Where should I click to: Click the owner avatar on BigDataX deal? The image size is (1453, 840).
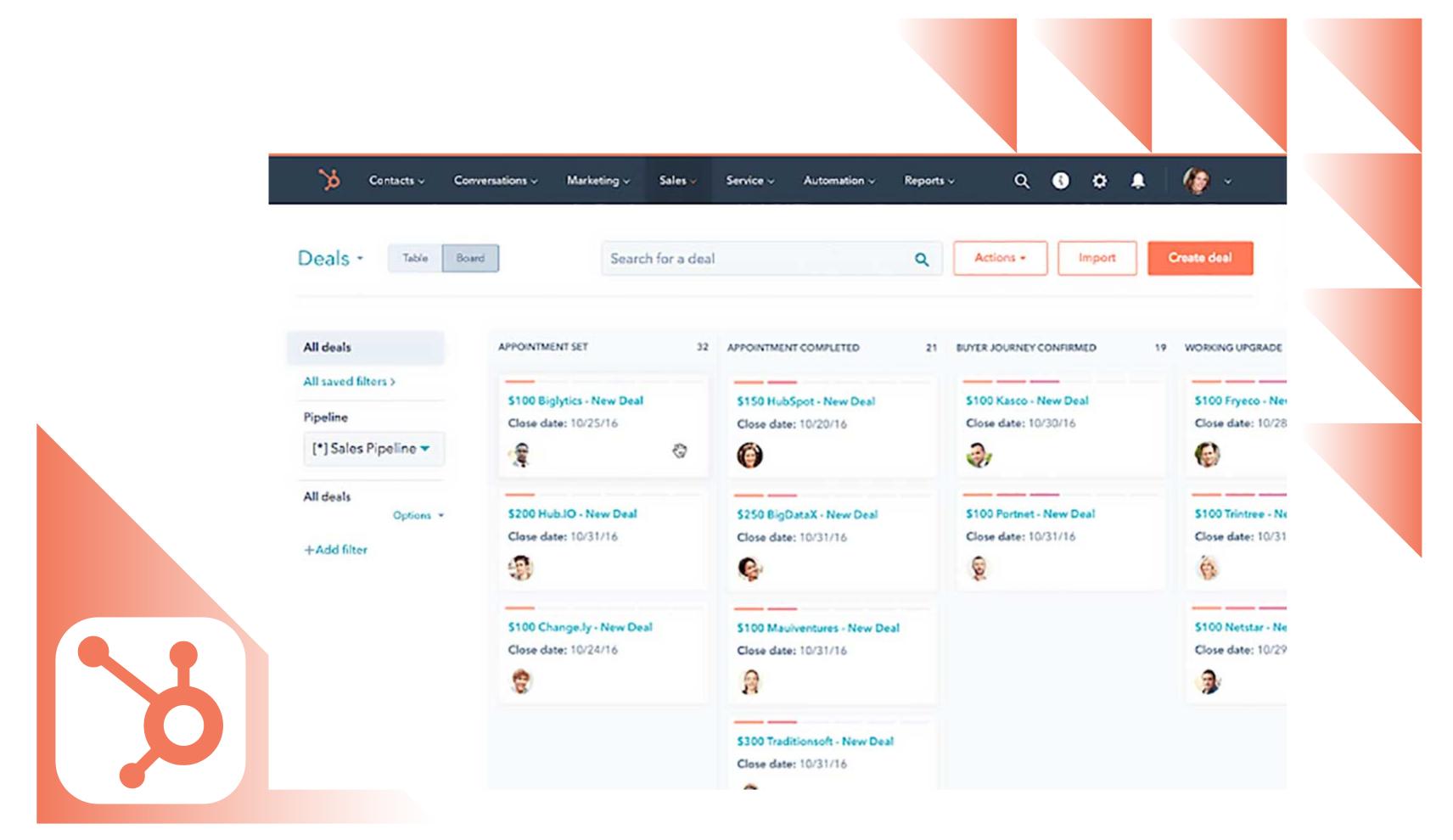749,568
